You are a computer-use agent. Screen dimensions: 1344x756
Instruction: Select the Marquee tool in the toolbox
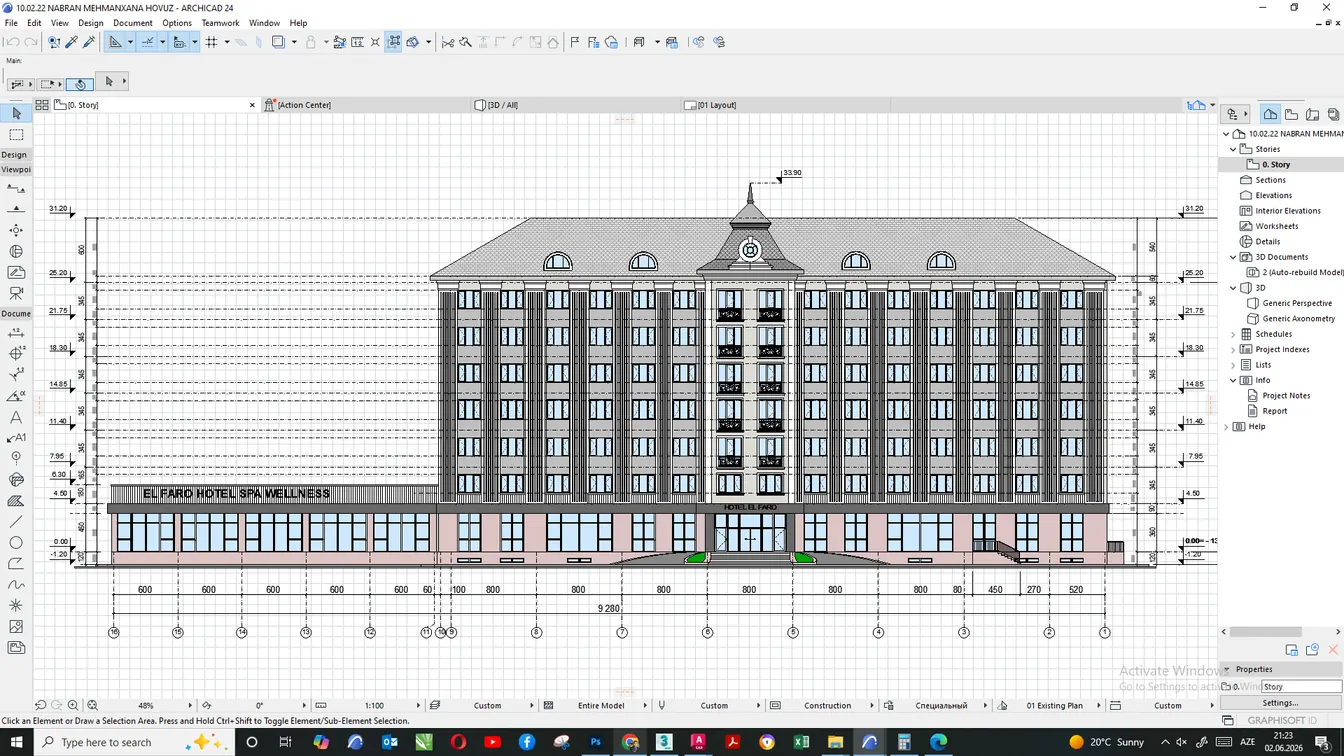coord(16,134)
